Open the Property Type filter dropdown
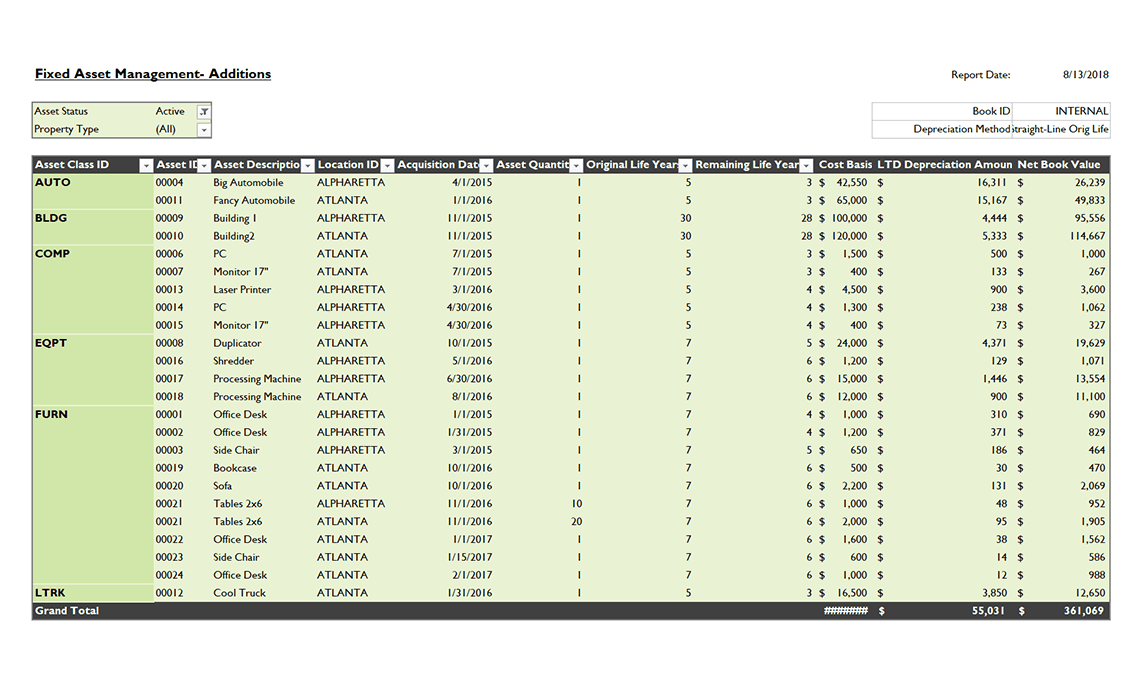 pos(204,129)
